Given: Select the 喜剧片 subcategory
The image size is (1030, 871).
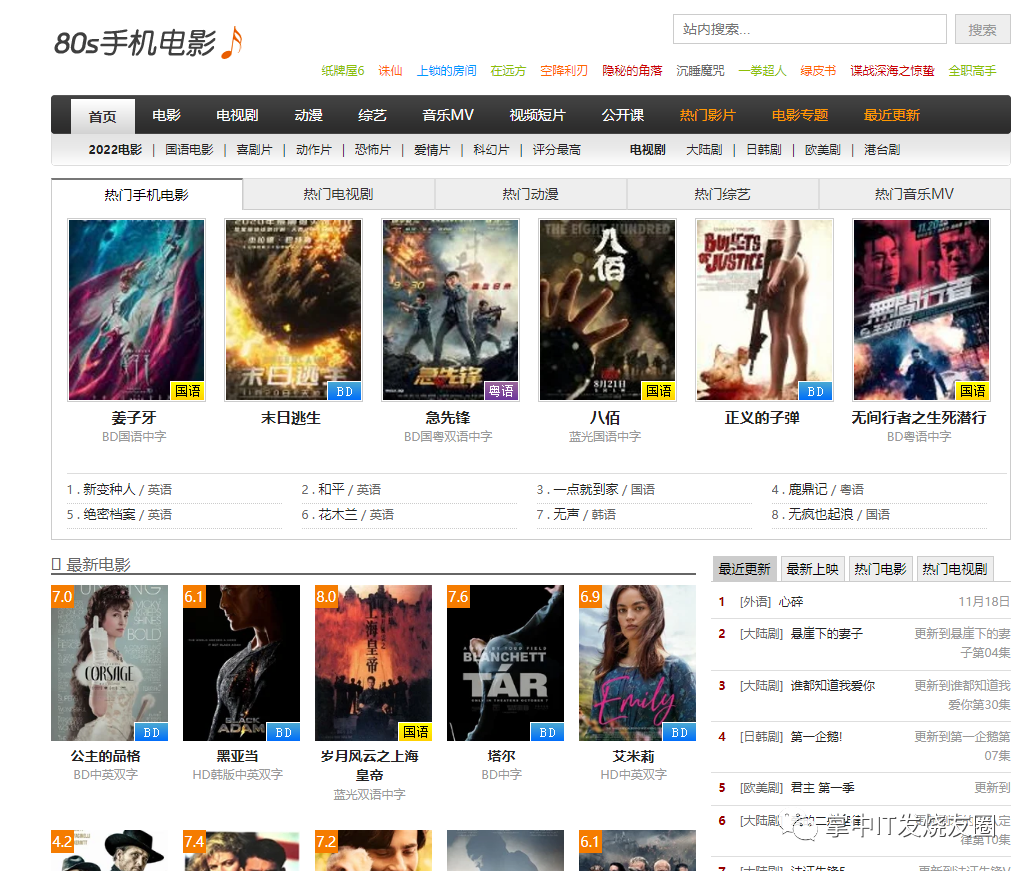Looking at the screenshot, I should pyautogui.click(x=254, y=150).
